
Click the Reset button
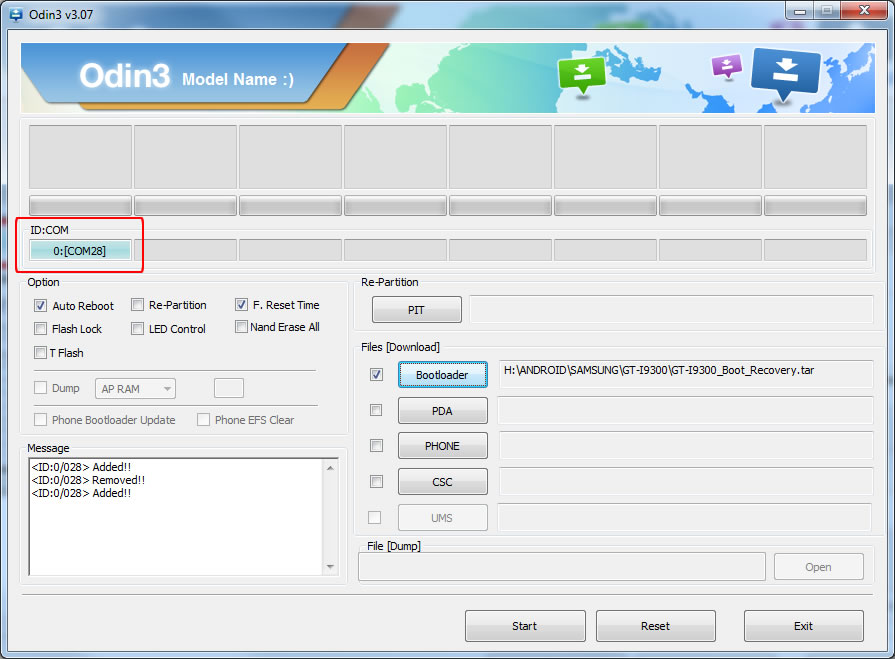656,626
